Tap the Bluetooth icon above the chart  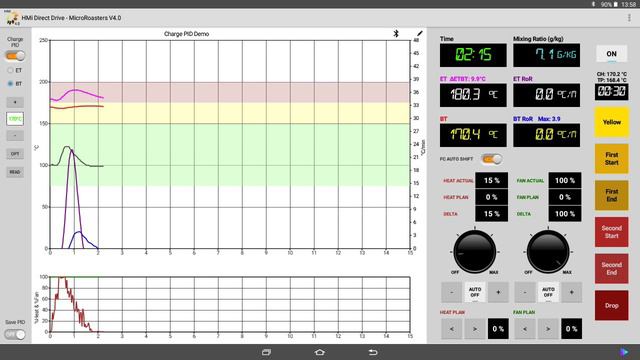396,33
